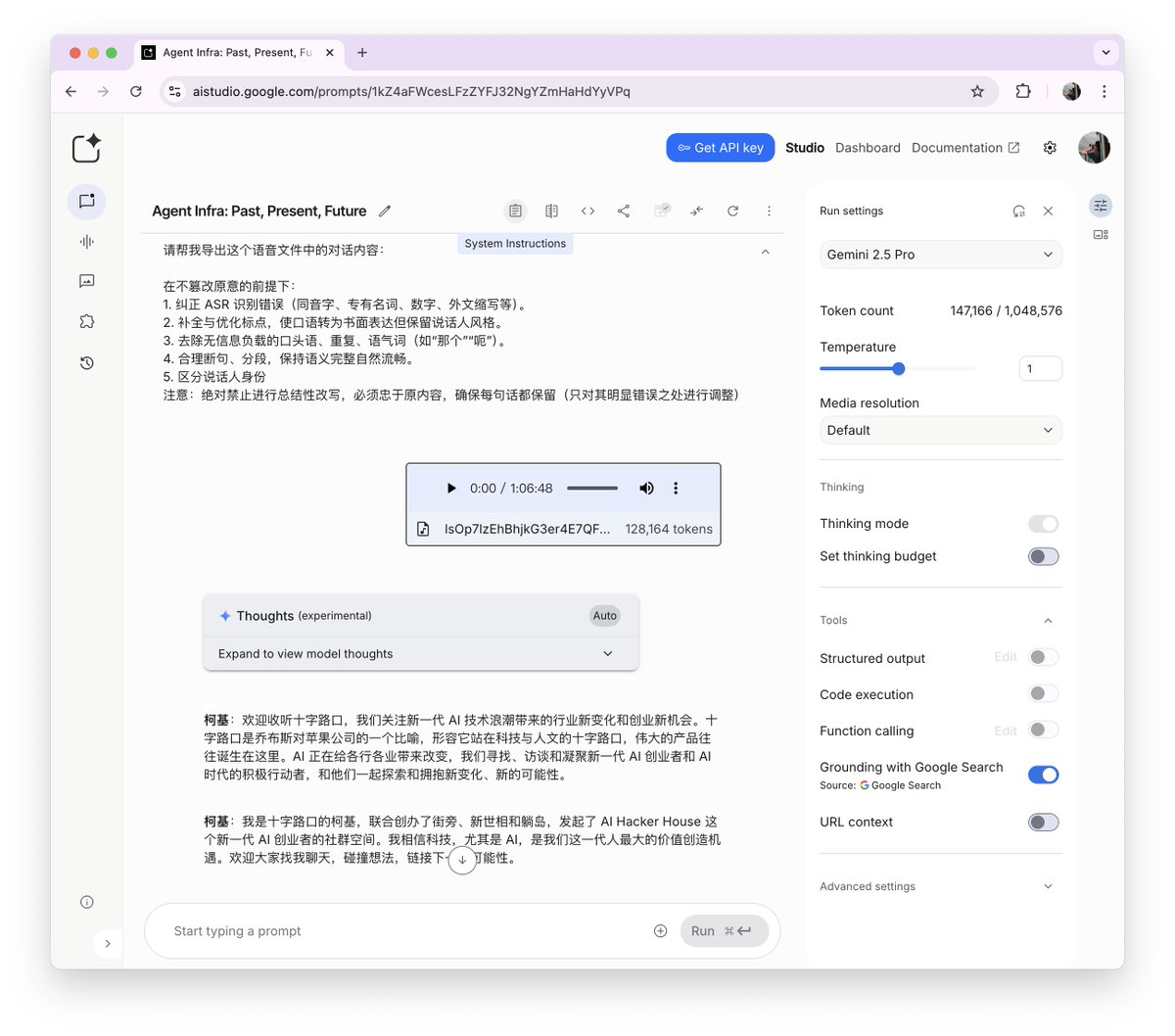This screenshot has height=1036, width=1175.
Task: Open the Stream audio waveform sidebar icon
Action: (x=86, y=241)
